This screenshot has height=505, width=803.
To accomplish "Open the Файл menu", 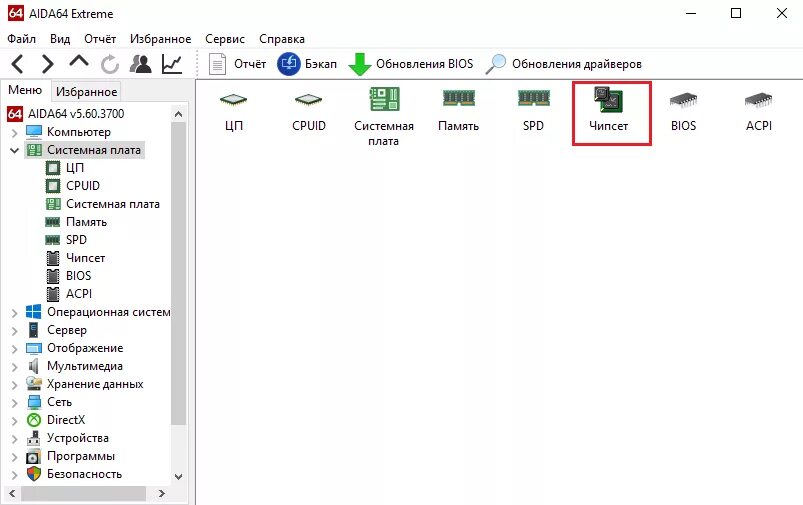I will [x=22, y=39].
